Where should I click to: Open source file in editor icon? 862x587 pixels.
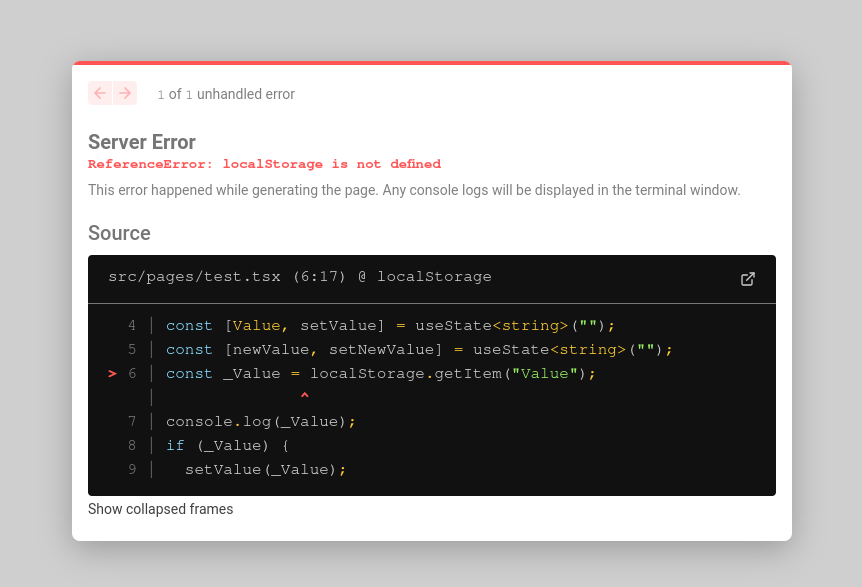click(747, 279)
